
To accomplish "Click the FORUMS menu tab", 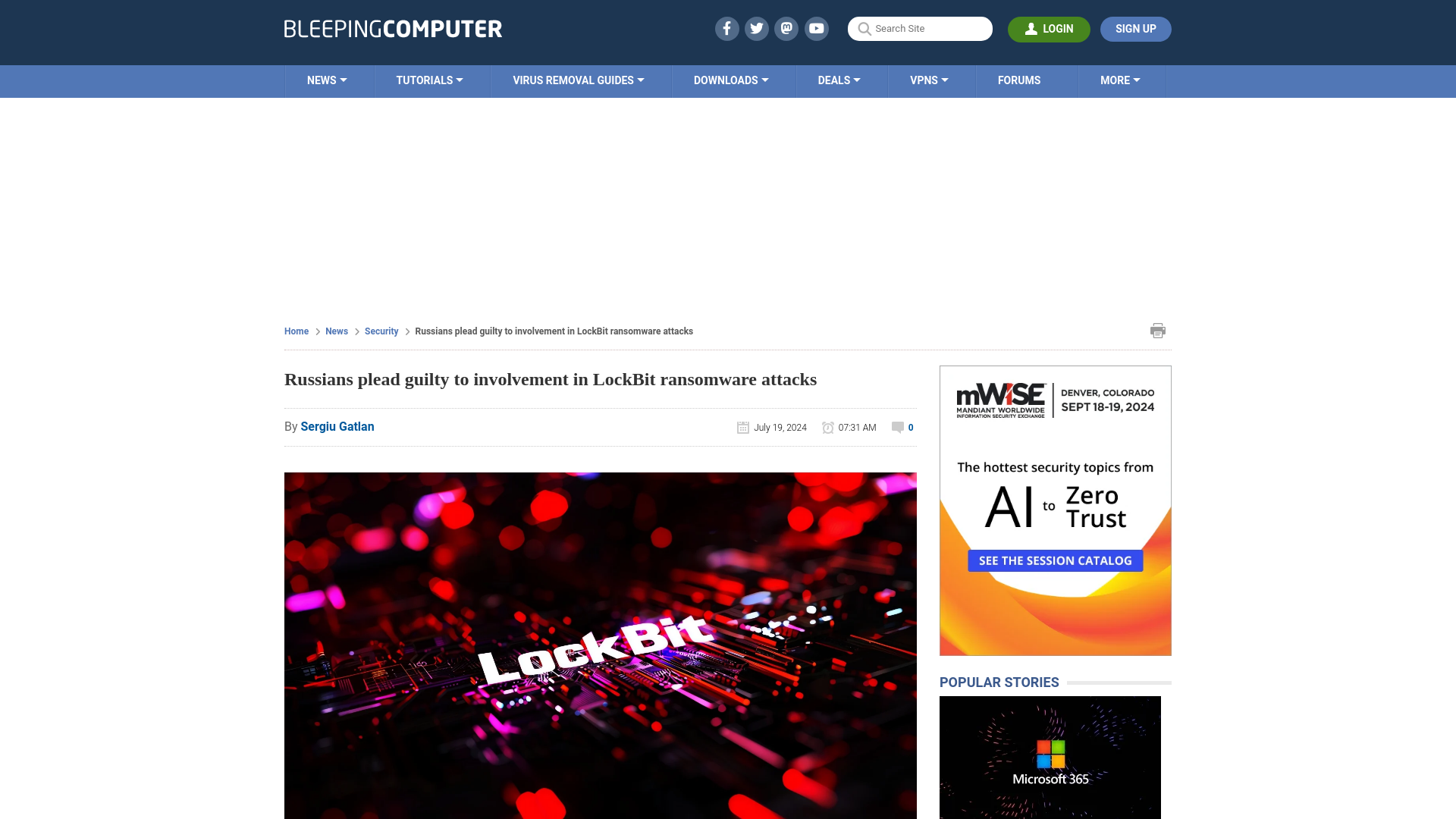I will (x=1019, y=80).
